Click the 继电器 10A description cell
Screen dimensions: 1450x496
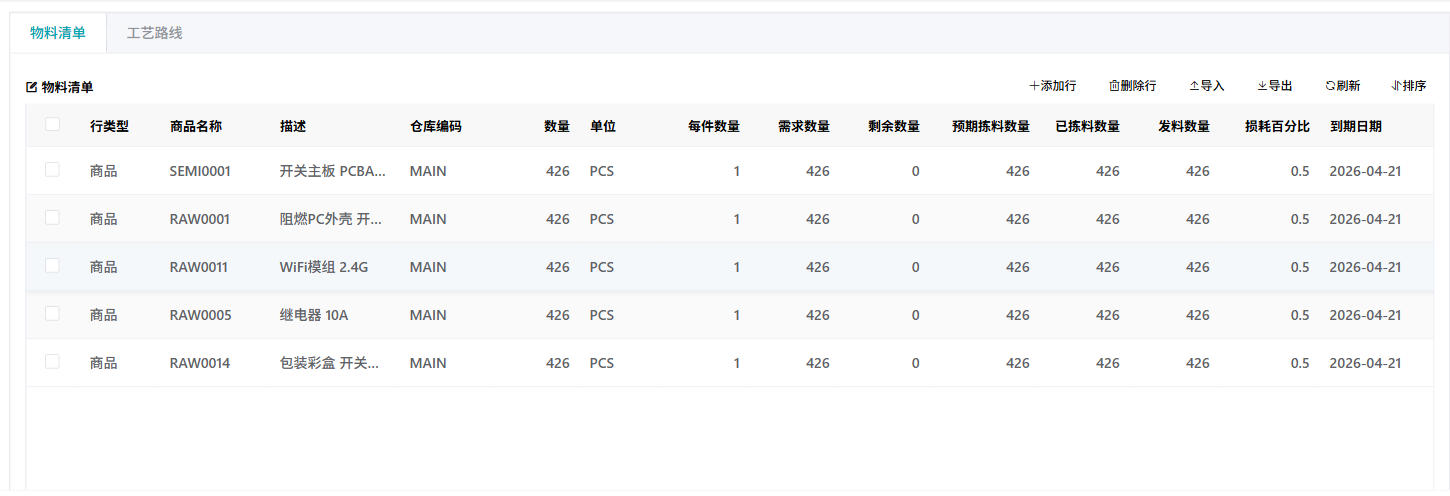pyautogui.click(x=314, y=315)
